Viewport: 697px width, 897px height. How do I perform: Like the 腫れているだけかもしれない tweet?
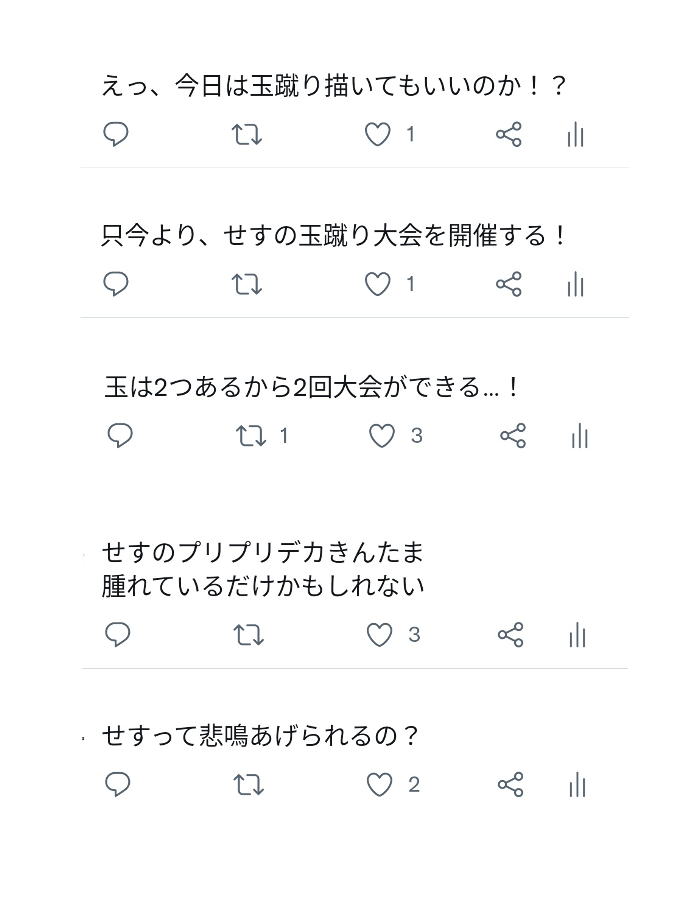click(x=380, y=635)
